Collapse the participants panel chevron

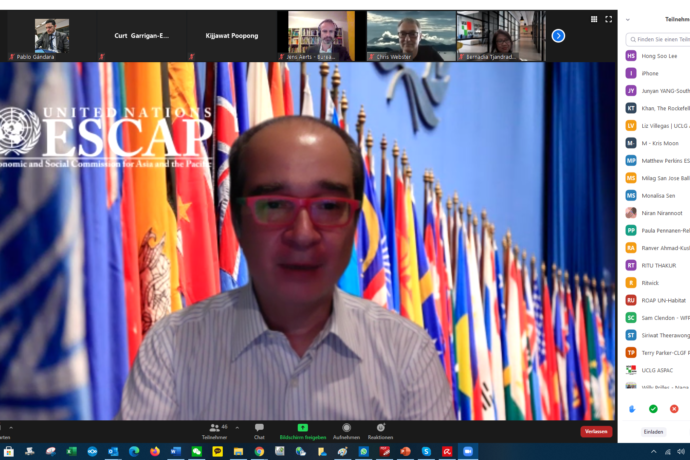(x=628, y=19)
